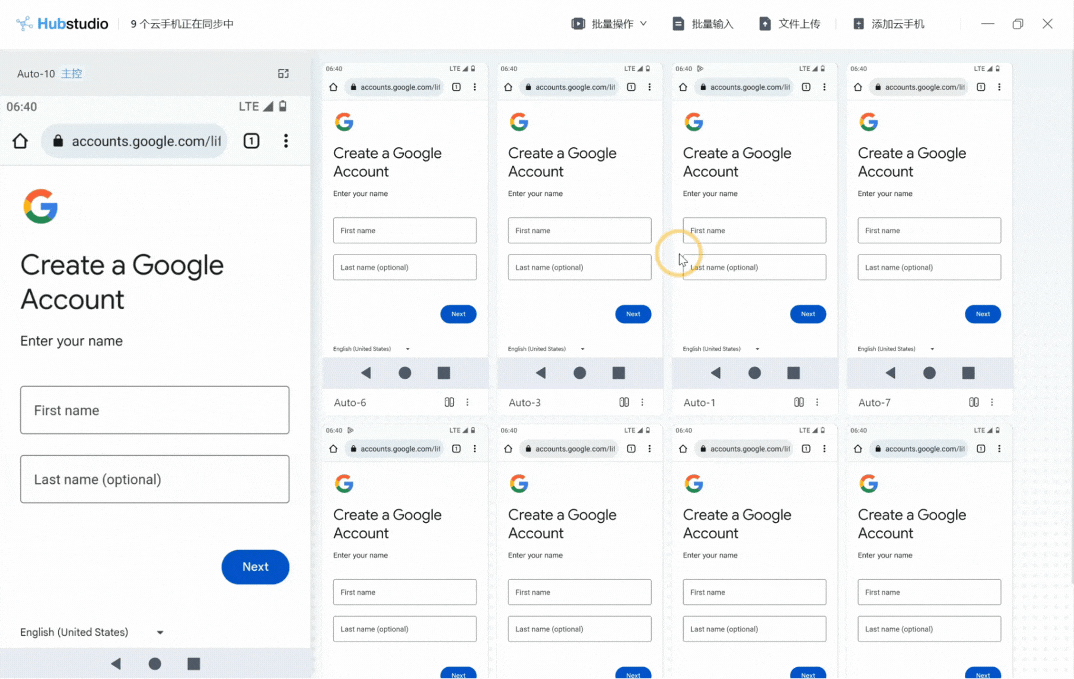
Task: Focus the Last name (optional) field in Auto-10
Action: click(x=155, y=479)
